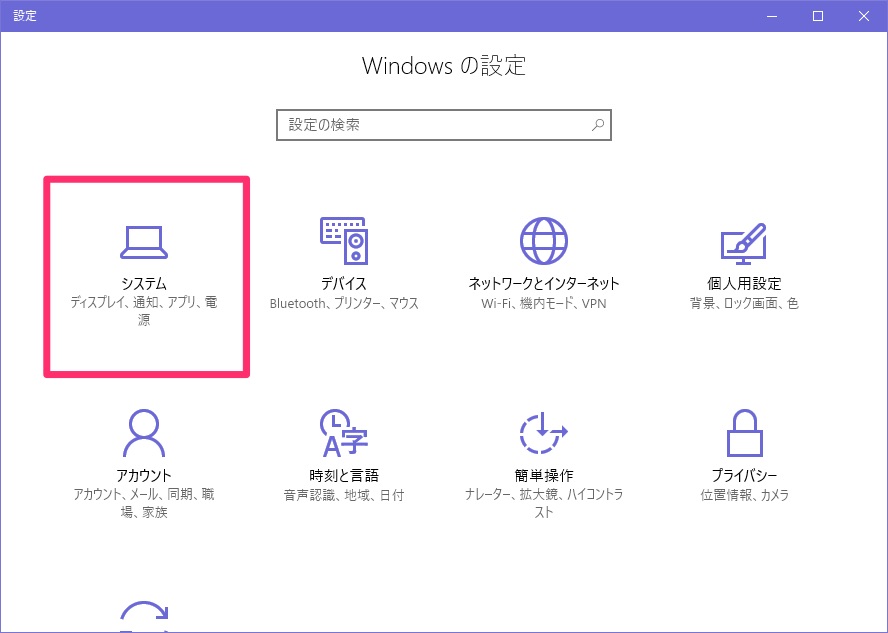Click the 時刻と言語 clock and letter icon
888x633 pixels.
(x=344, y=433)
